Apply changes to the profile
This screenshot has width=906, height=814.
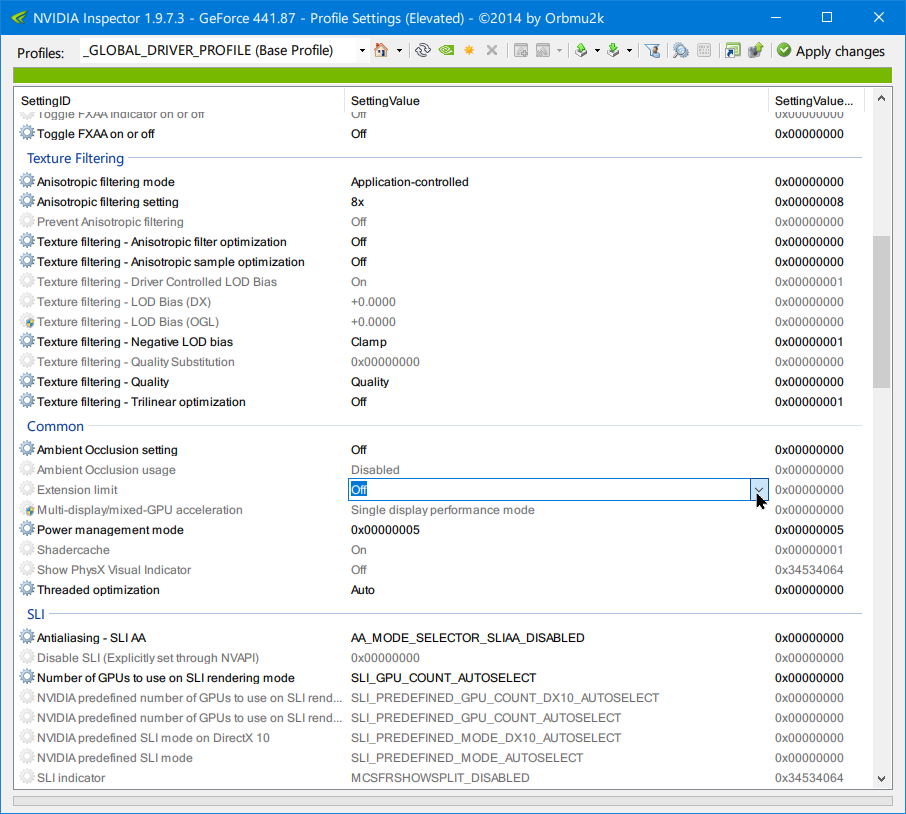[x=831, y=51]
